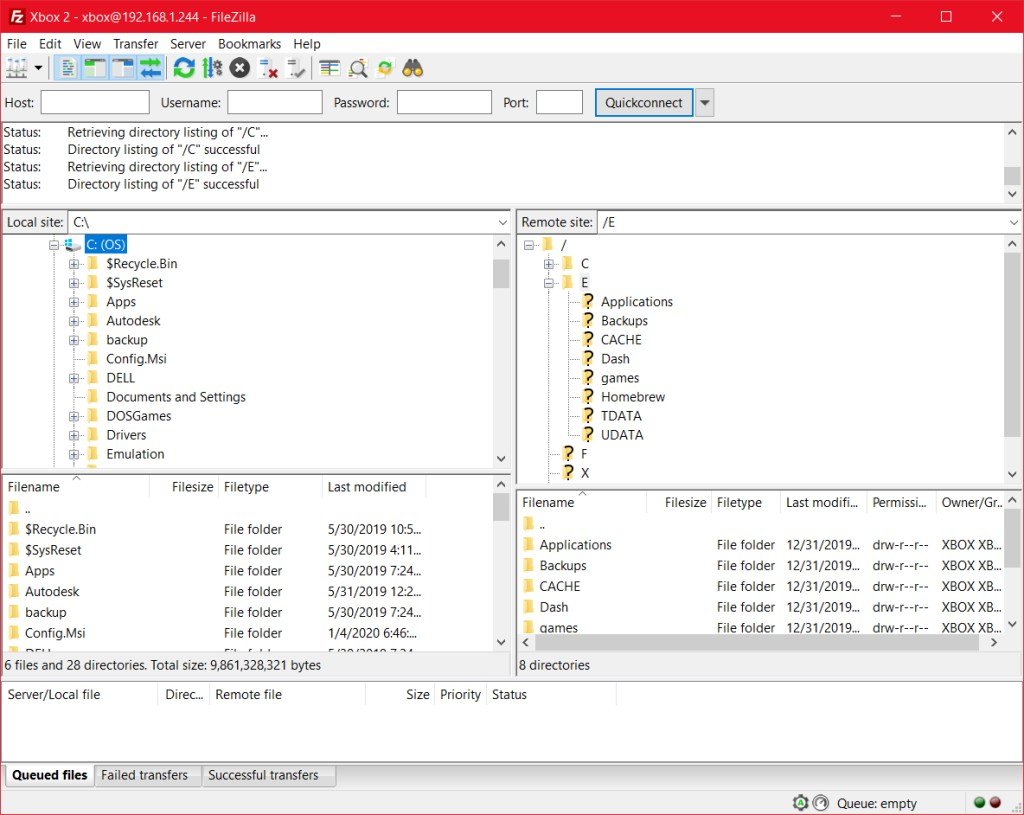Focus the Username input field
The image size is (1024, 815).
(x=275, y=103)
